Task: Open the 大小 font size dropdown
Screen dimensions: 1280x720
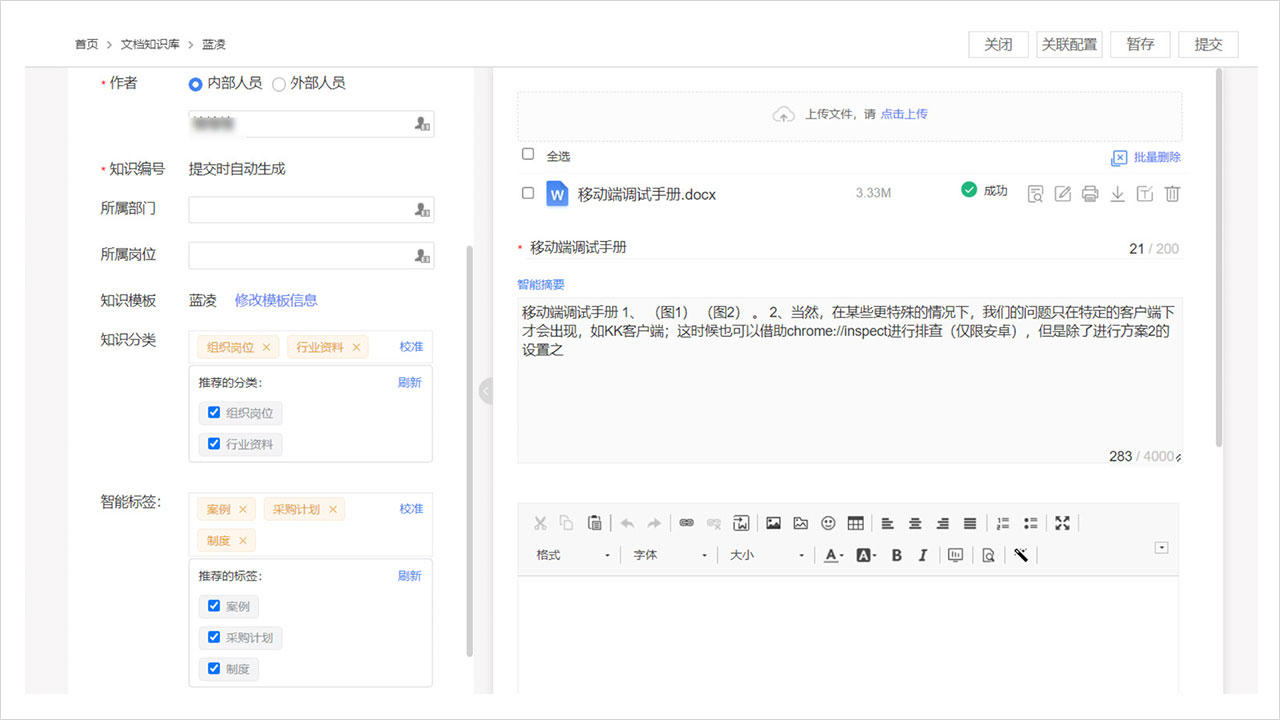Action: [x=766, y=555]
